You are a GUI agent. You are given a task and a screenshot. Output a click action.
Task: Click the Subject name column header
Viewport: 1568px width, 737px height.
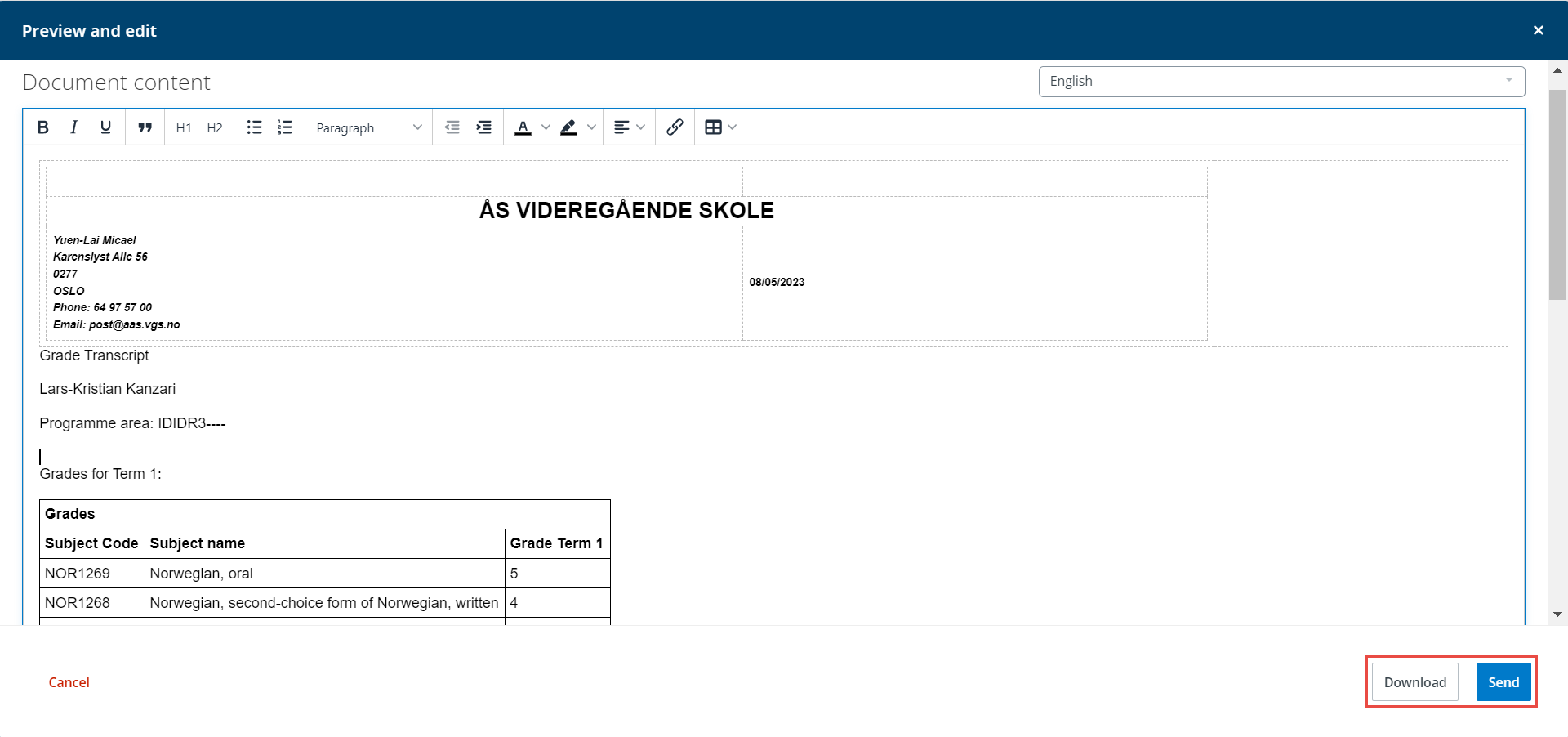[x=324, y=543]
